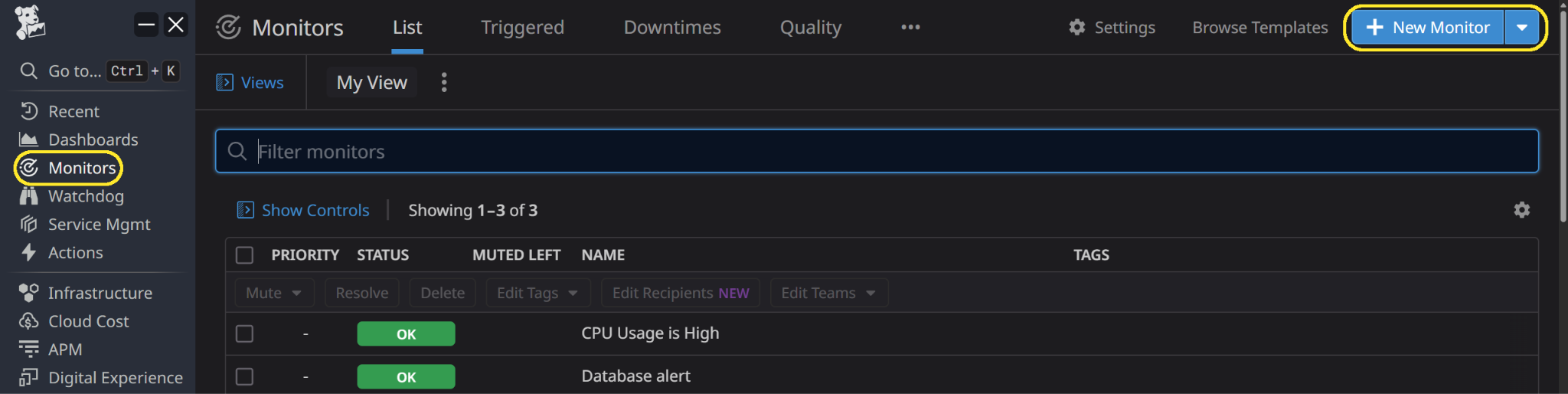Click the Infrastructure nodes icon
1568x394 pixels.
click(29, 293)
